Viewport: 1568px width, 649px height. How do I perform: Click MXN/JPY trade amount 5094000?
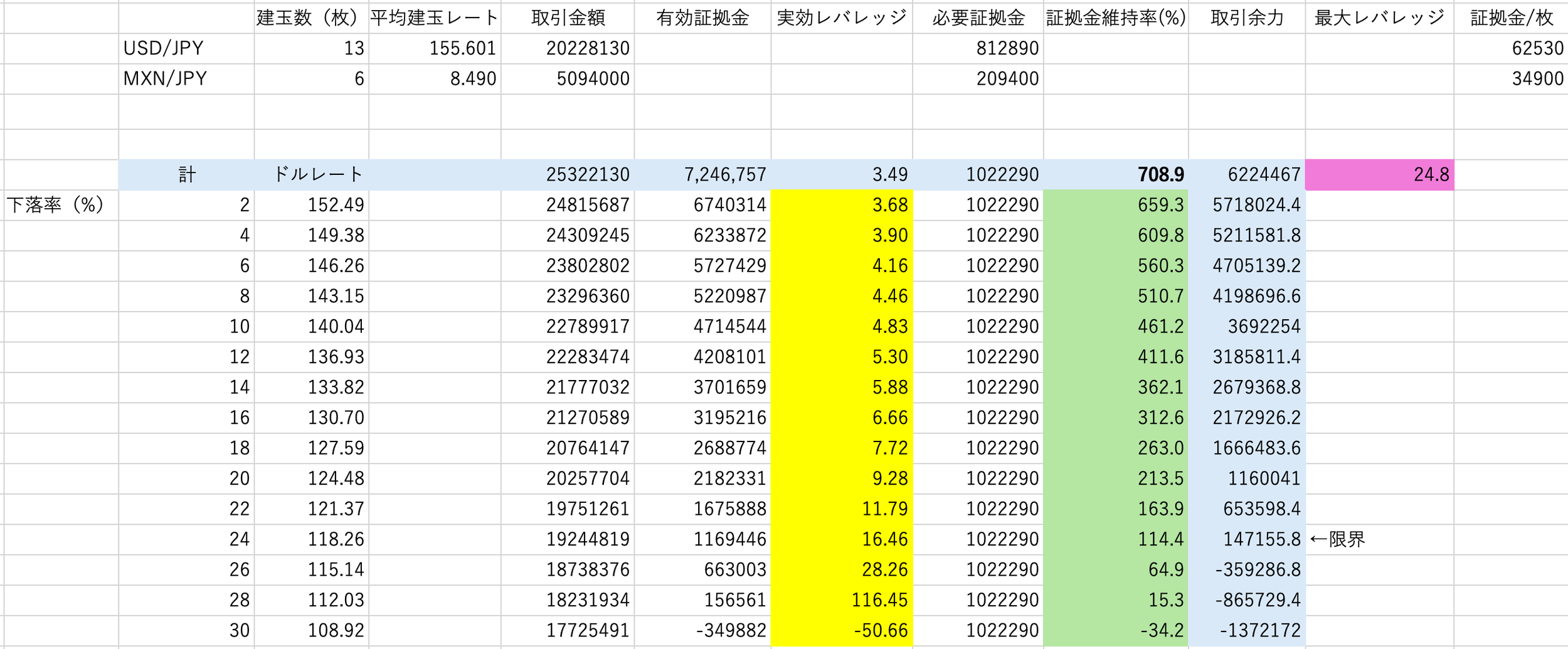[568, 78]
